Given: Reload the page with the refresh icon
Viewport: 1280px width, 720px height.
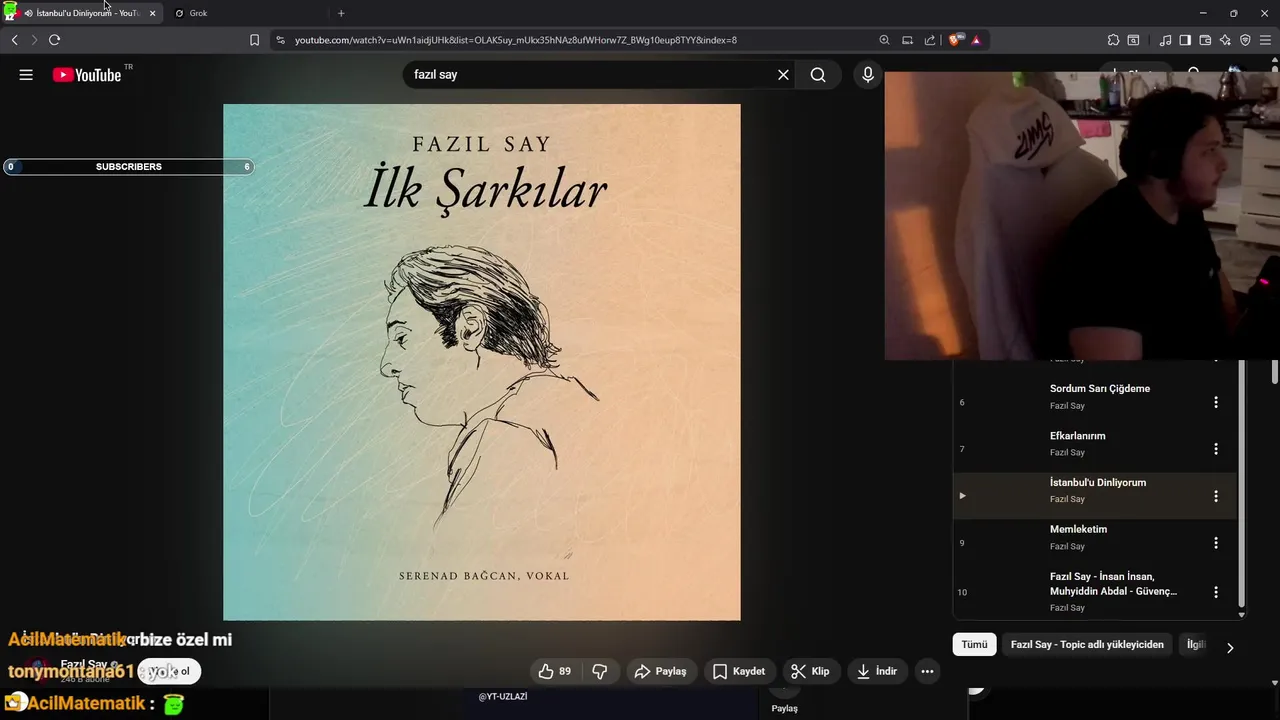Looking at the screenshot, I should 54,40.
